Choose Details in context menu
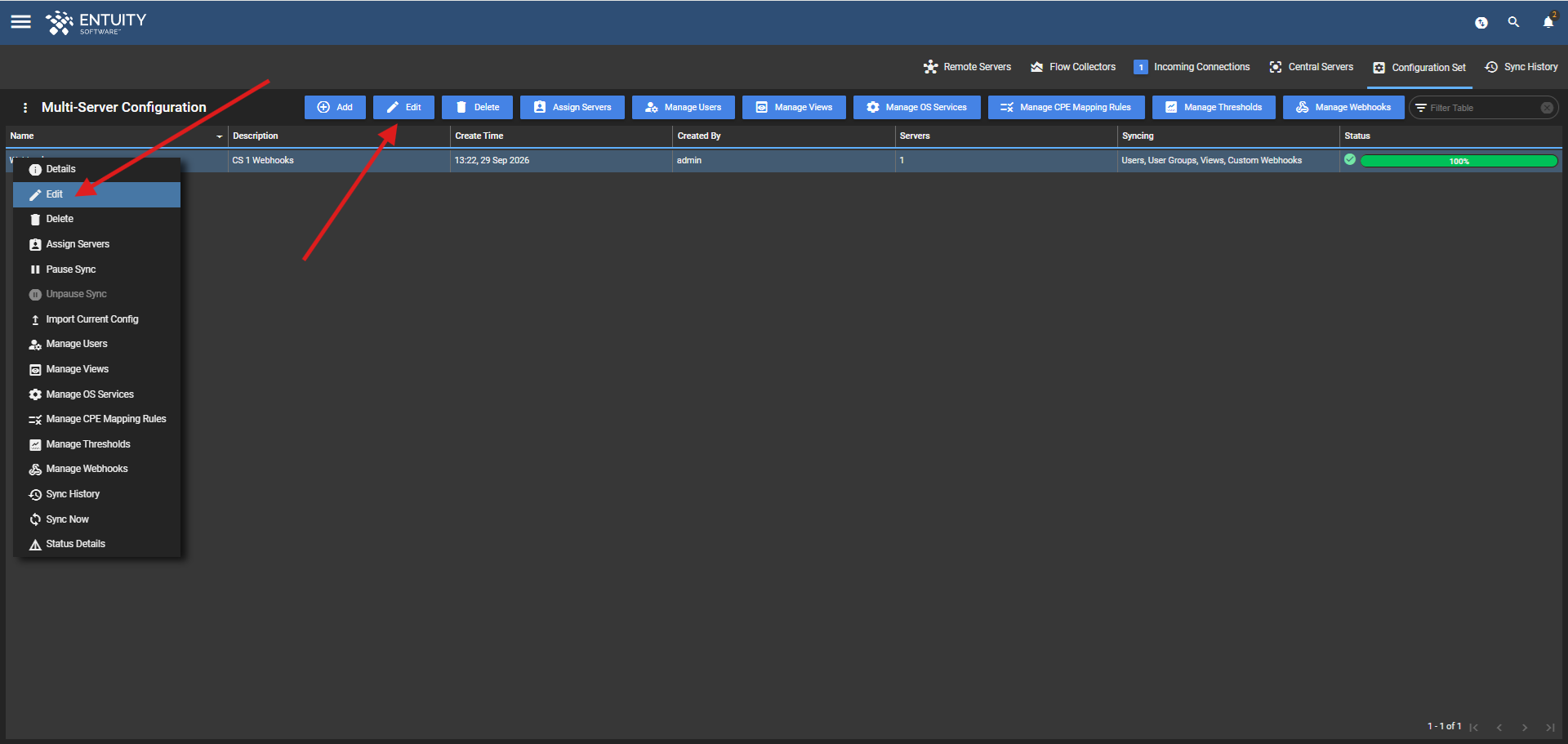 (x=97, y=169)
